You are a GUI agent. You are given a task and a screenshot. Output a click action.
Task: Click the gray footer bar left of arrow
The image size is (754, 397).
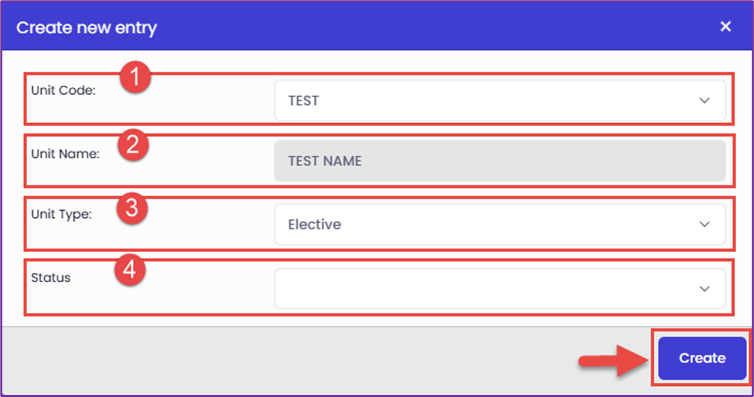pyautogui.click(x=289, y=360)
